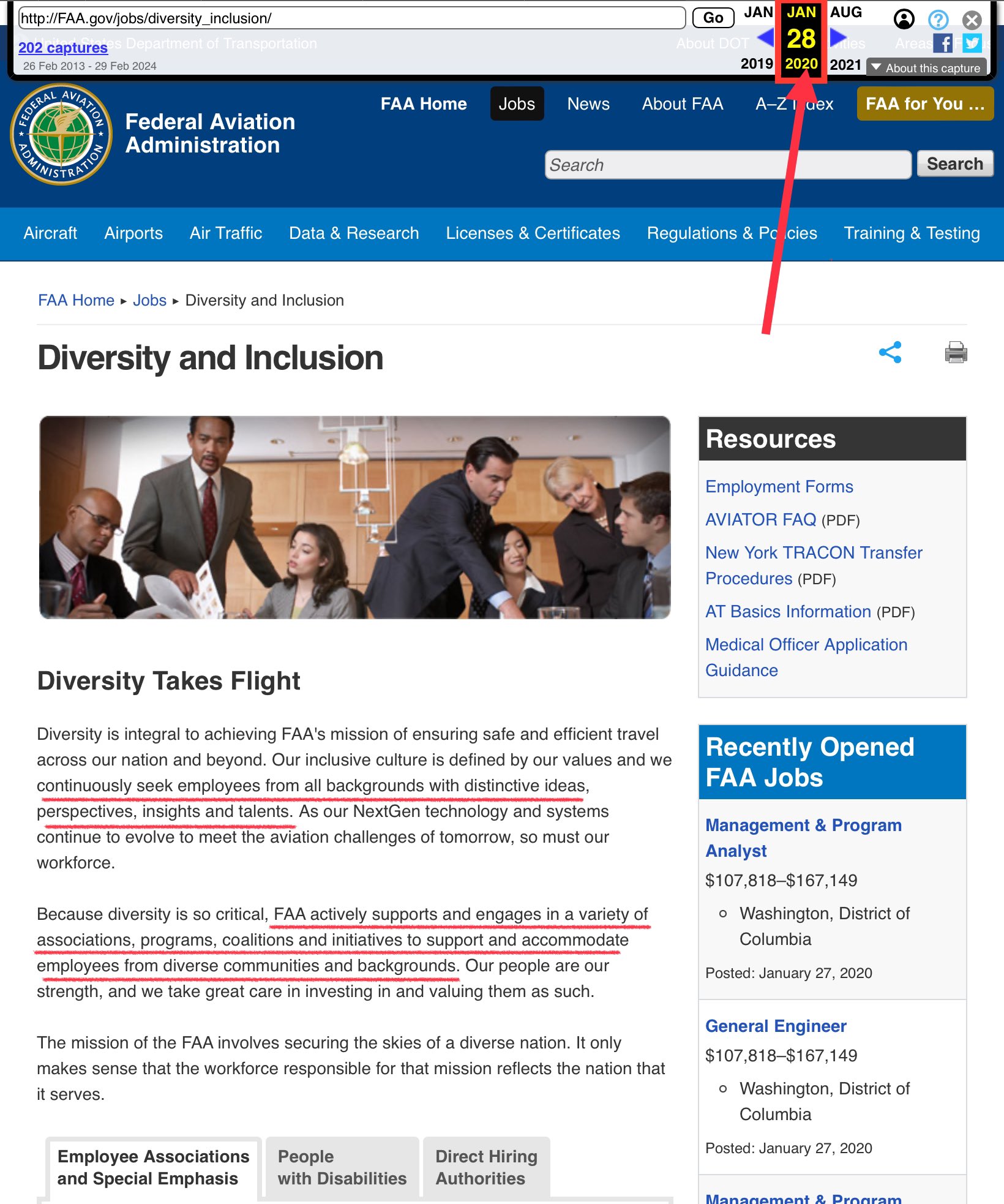
Task: Open the Wayback Machine help icon
Action: point(938,20)
